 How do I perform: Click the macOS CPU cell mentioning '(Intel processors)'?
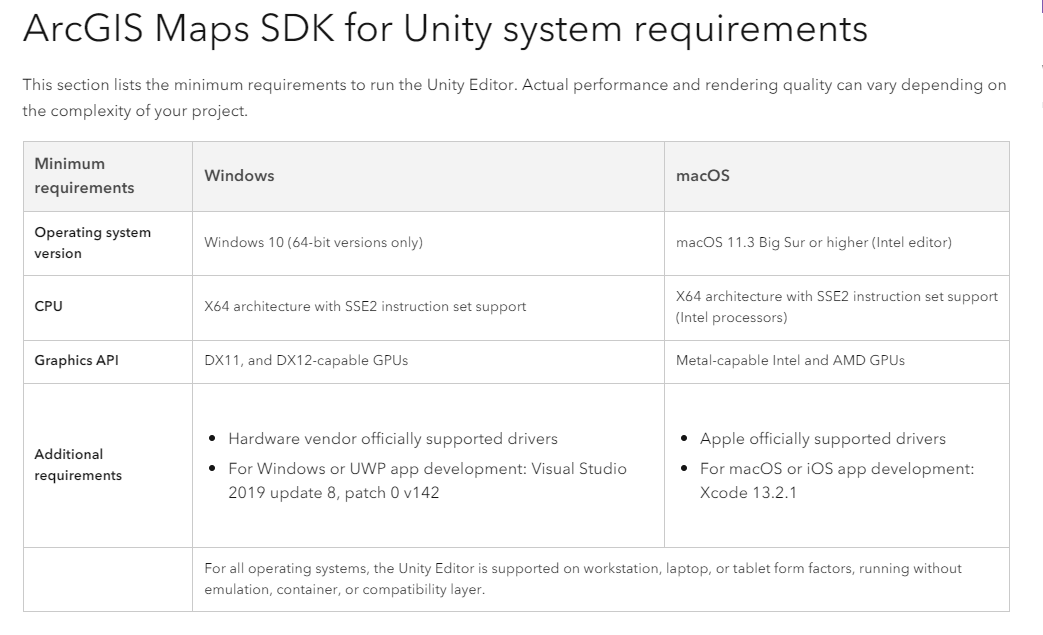coord(837,307)
